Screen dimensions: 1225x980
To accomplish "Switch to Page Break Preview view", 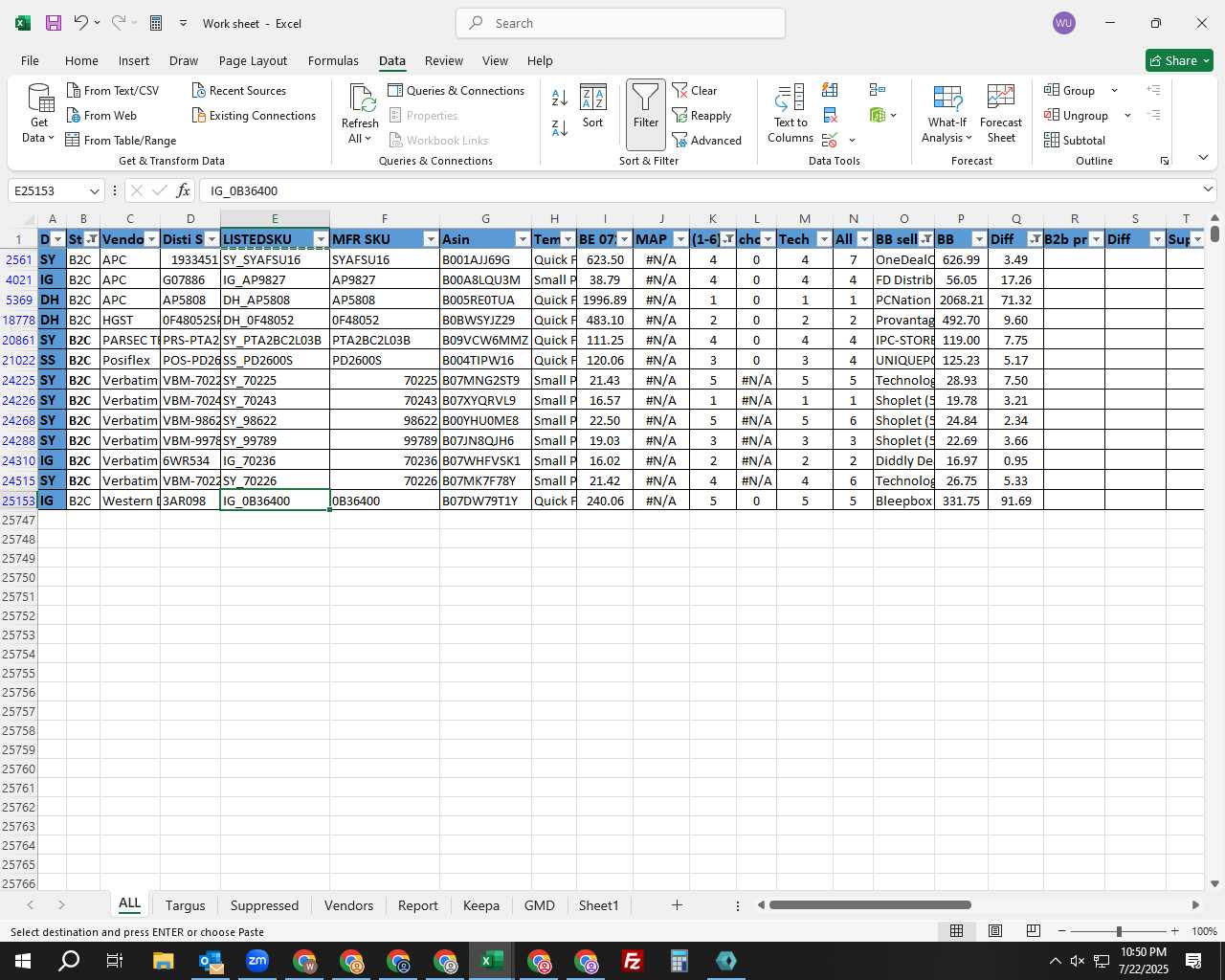I will coord(1034,931).
